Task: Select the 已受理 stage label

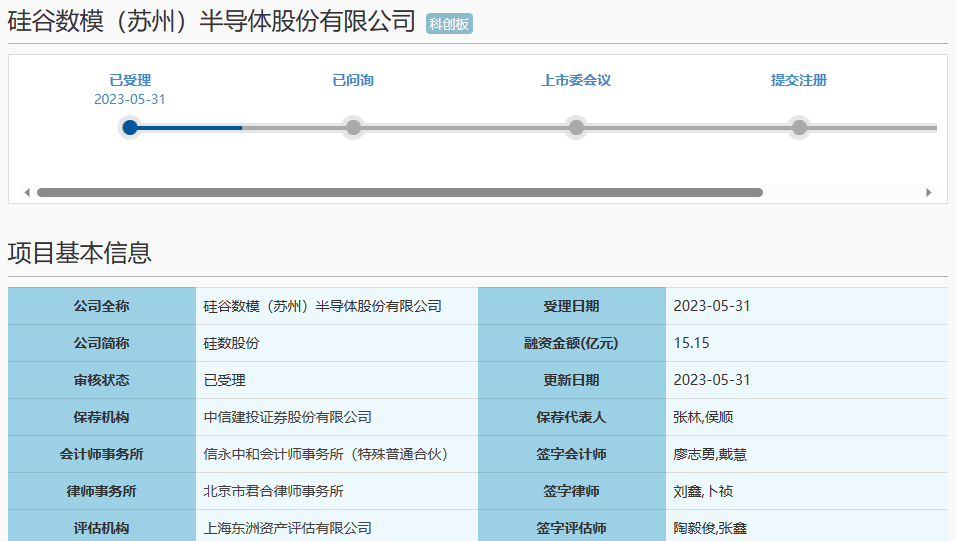Action: click(130, 80)
